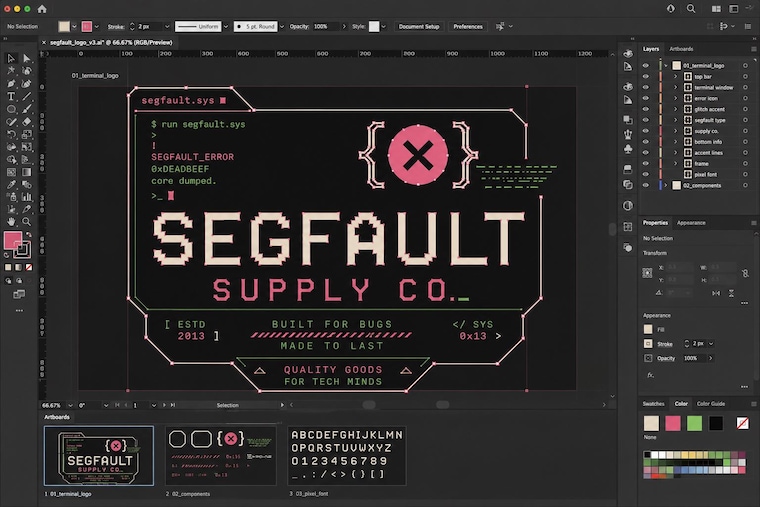Activate the Type tool
This screenshot has width=760, height=507.
click(11, 96)
